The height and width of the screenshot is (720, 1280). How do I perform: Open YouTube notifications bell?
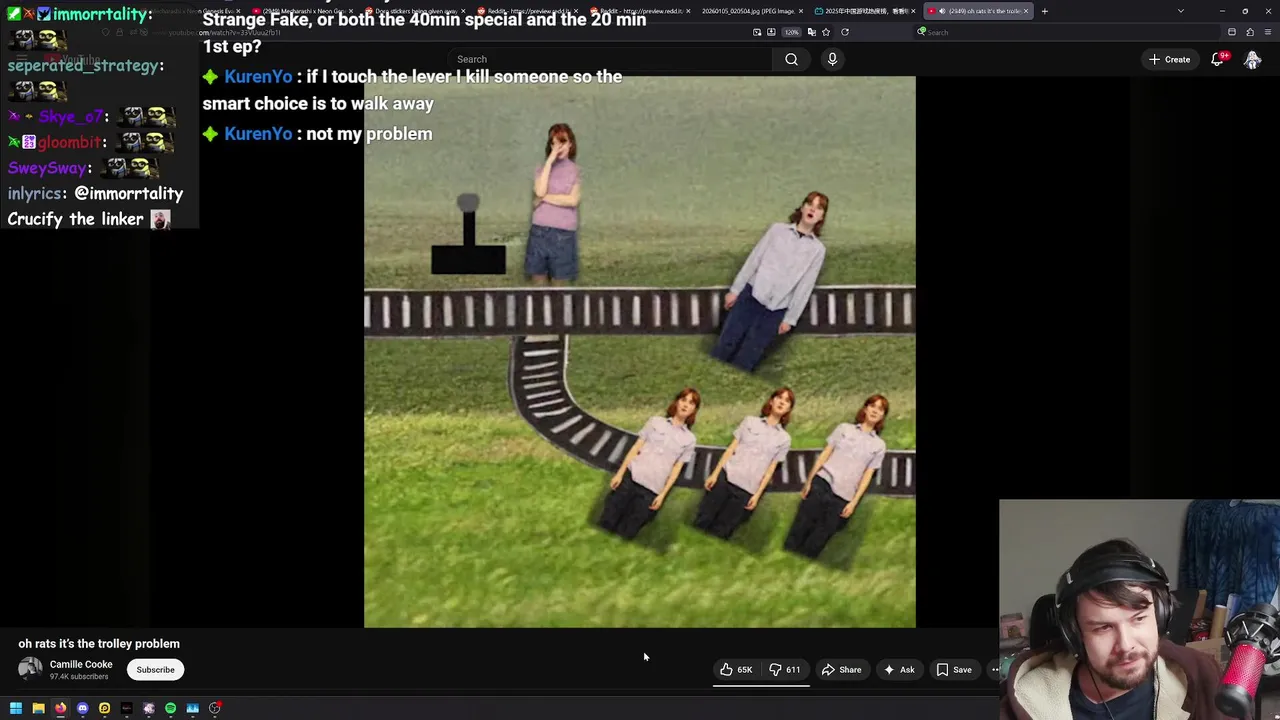point(1217,59)
